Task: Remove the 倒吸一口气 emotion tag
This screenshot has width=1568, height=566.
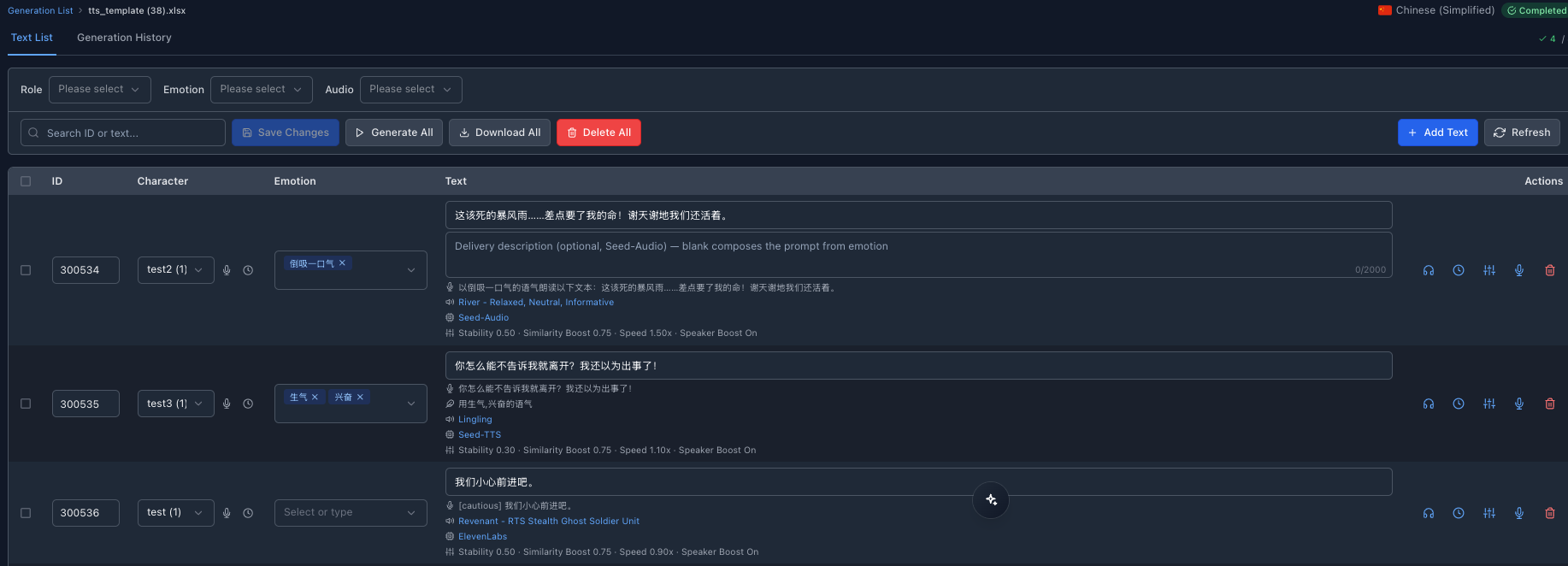Action: 342,263
